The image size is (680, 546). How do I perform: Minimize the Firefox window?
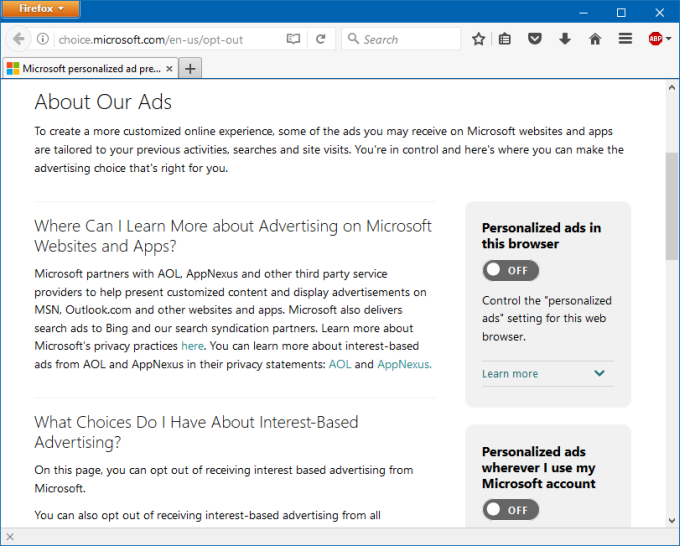583,13
